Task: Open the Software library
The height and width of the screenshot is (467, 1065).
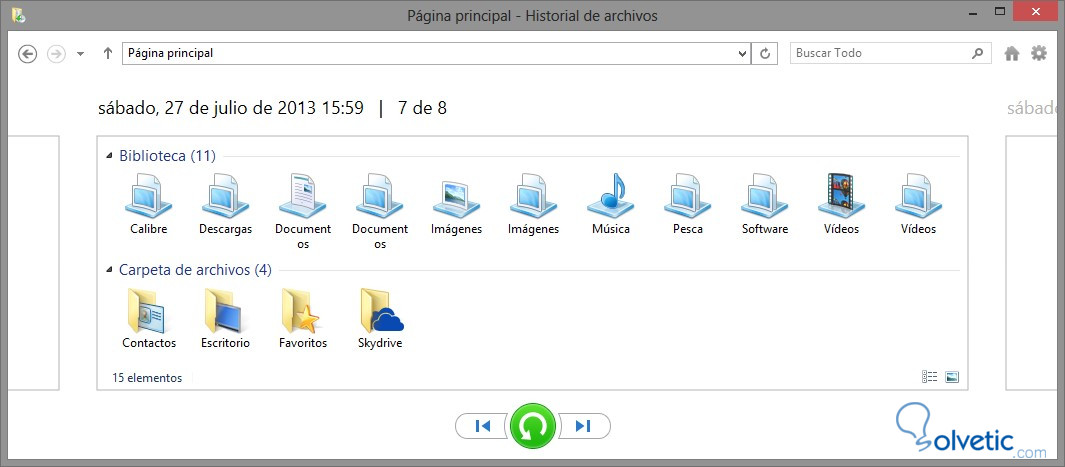Action: [x=765, y=204]
